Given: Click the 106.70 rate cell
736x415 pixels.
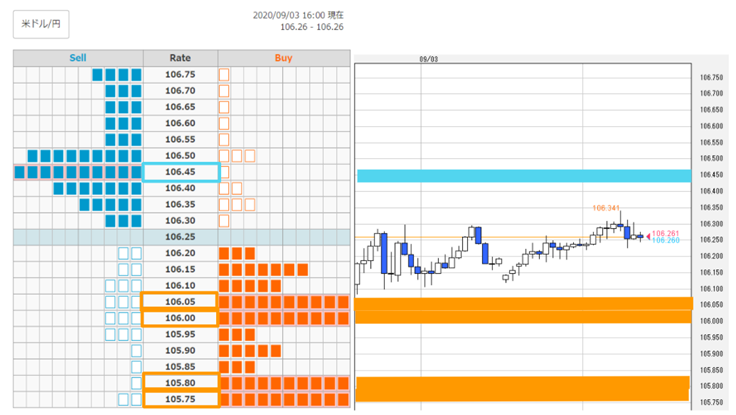Looking at the screenshot, I should [x=180, y=91].
